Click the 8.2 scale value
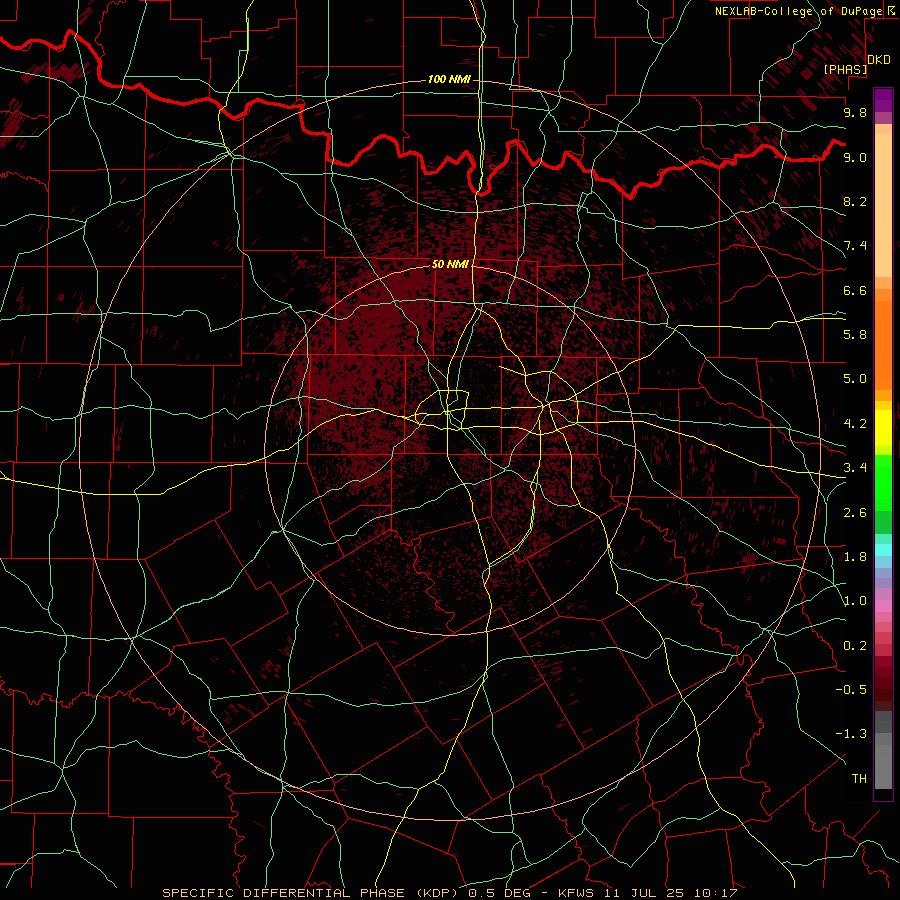 tap(855, 201)
